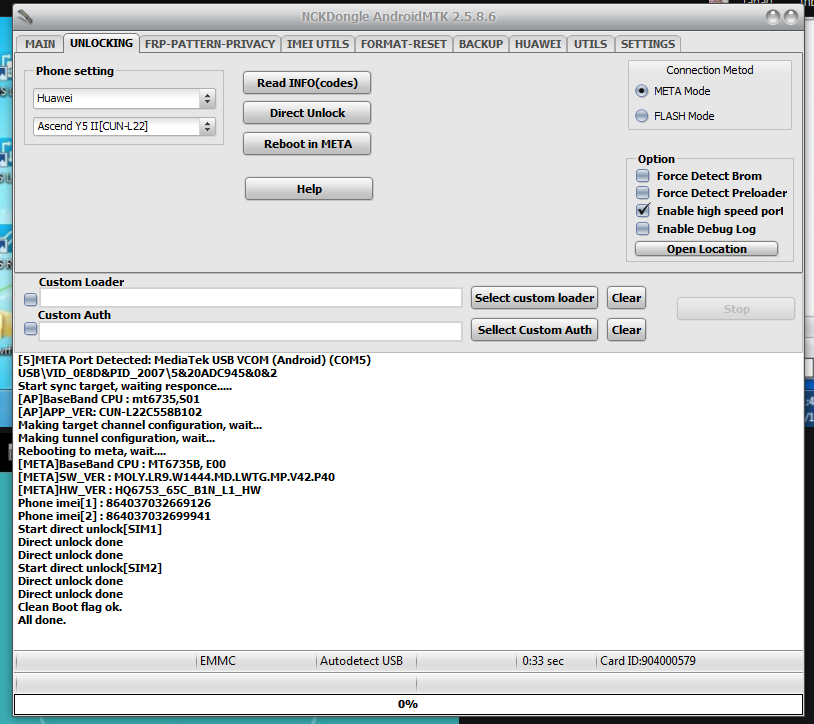Click Select custom loader button
The width and height of the screenshot is (814, 724).
(x=534, y=298)
